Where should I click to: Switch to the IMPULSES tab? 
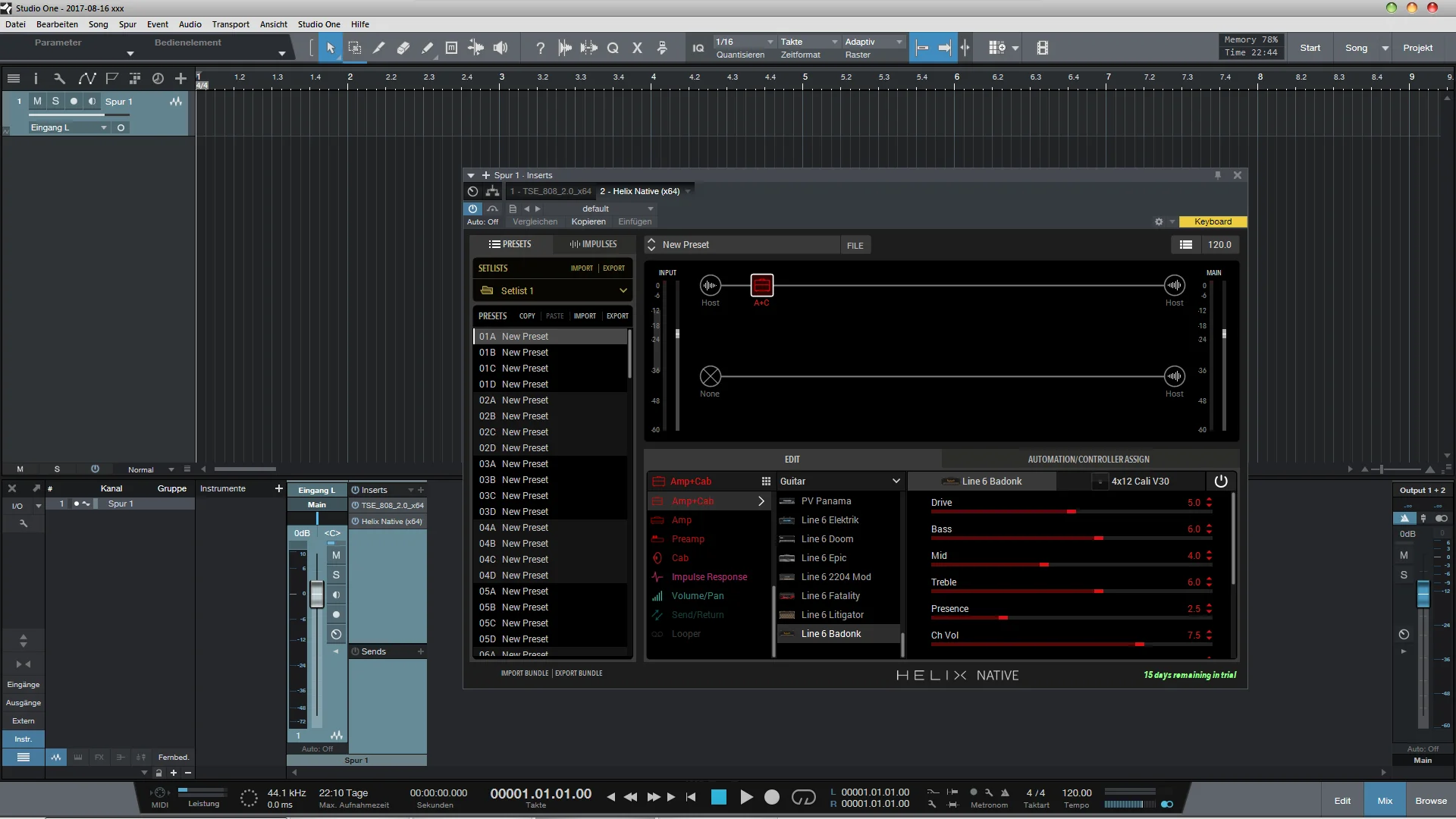pyautogui.click(x=593, y=244)
